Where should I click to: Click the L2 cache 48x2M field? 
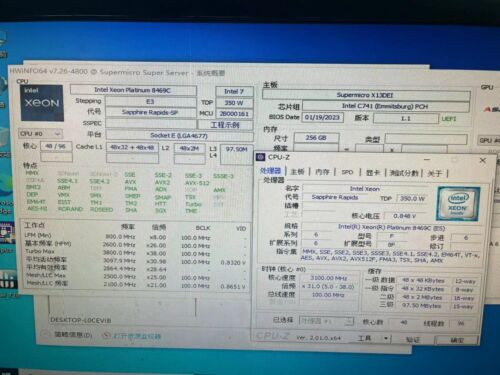(189, 148)
